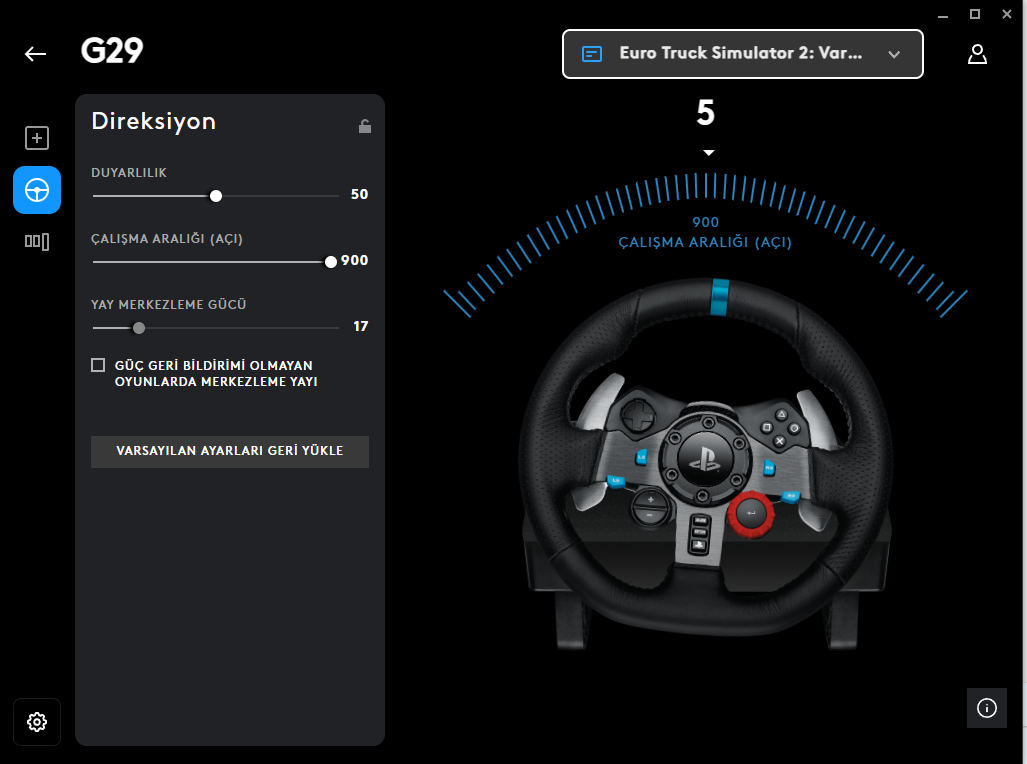1027x764 pixels.
Task: Close the G HUB window
Action: 1007,14
